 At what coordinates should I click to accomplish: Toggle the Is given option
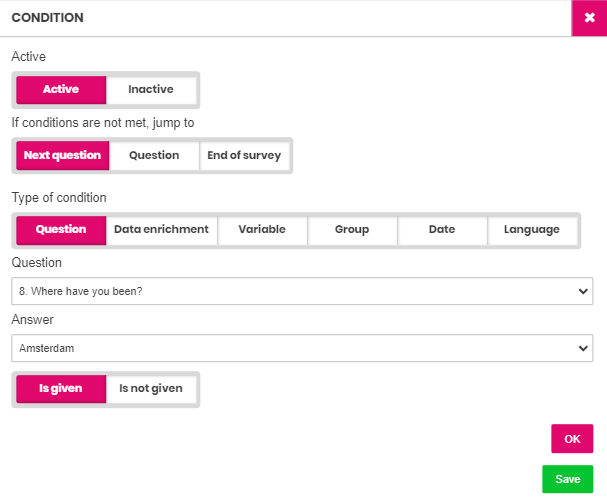61,389
